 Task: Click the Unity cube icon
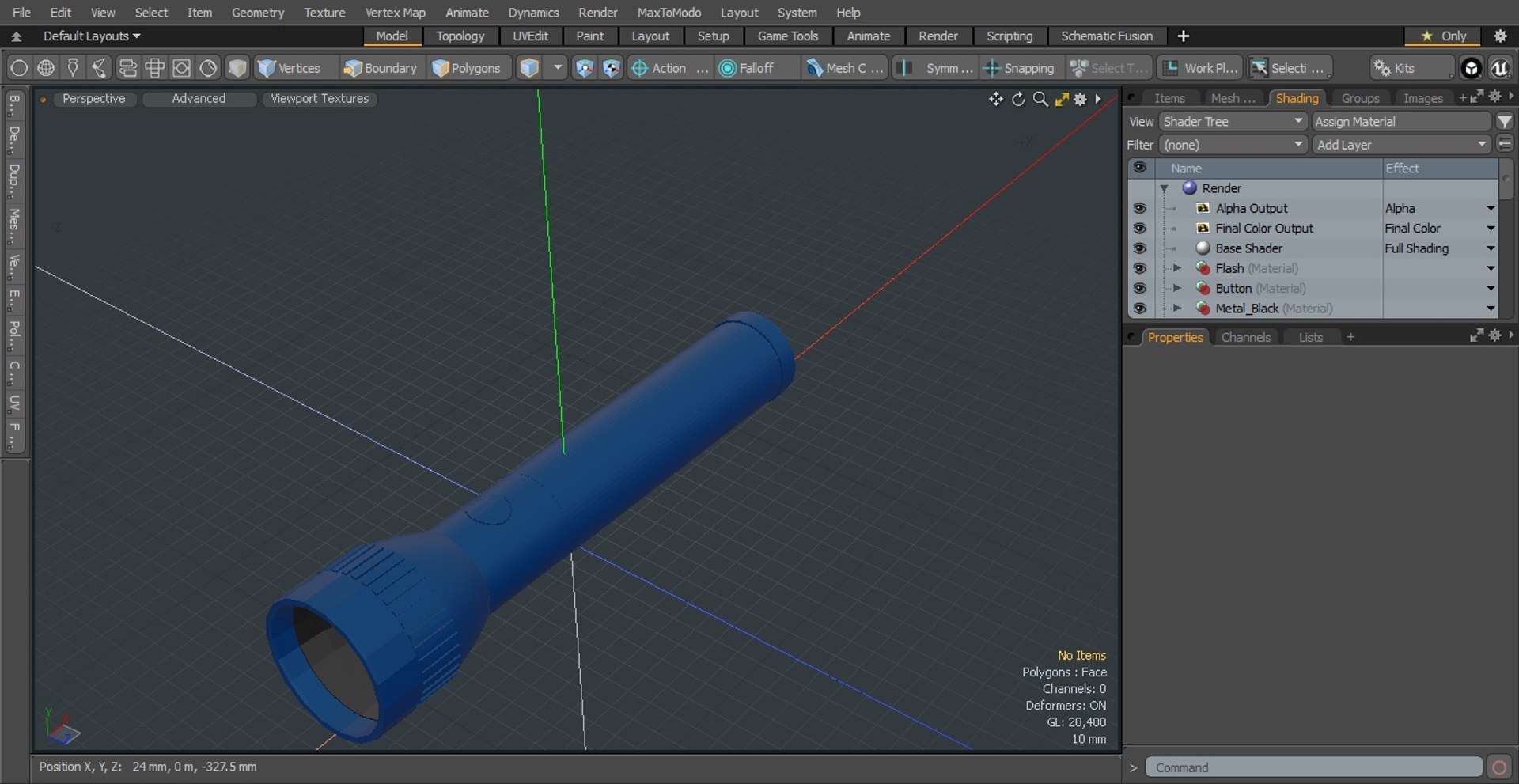click(x=1471, y=68)
